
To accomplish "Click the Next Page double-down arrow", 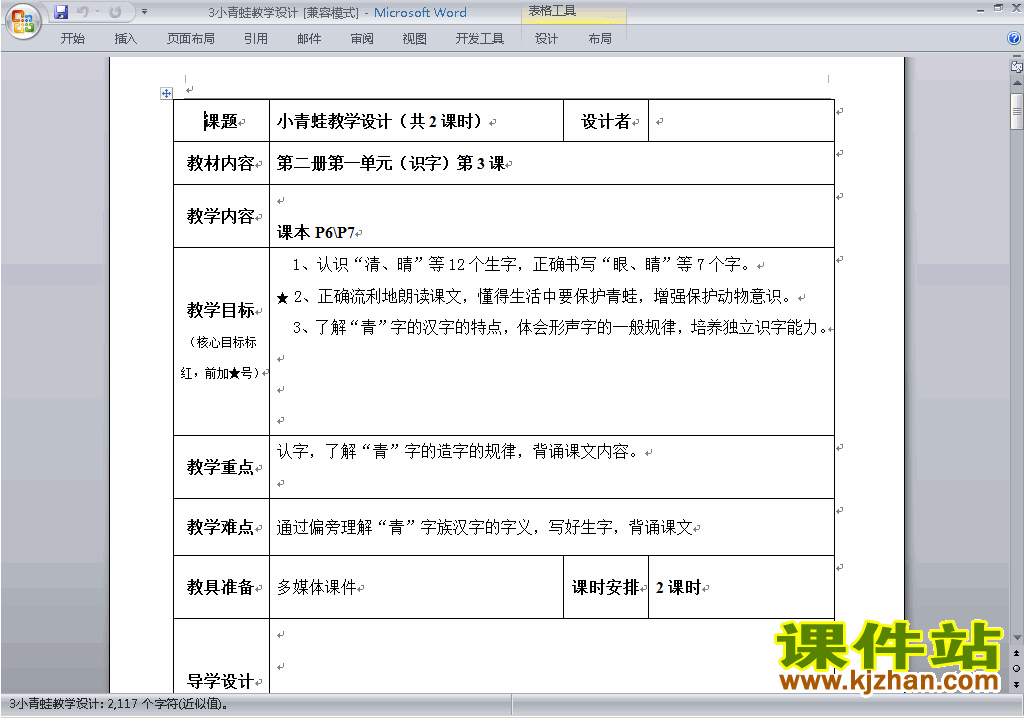I will click(1016, 684).
